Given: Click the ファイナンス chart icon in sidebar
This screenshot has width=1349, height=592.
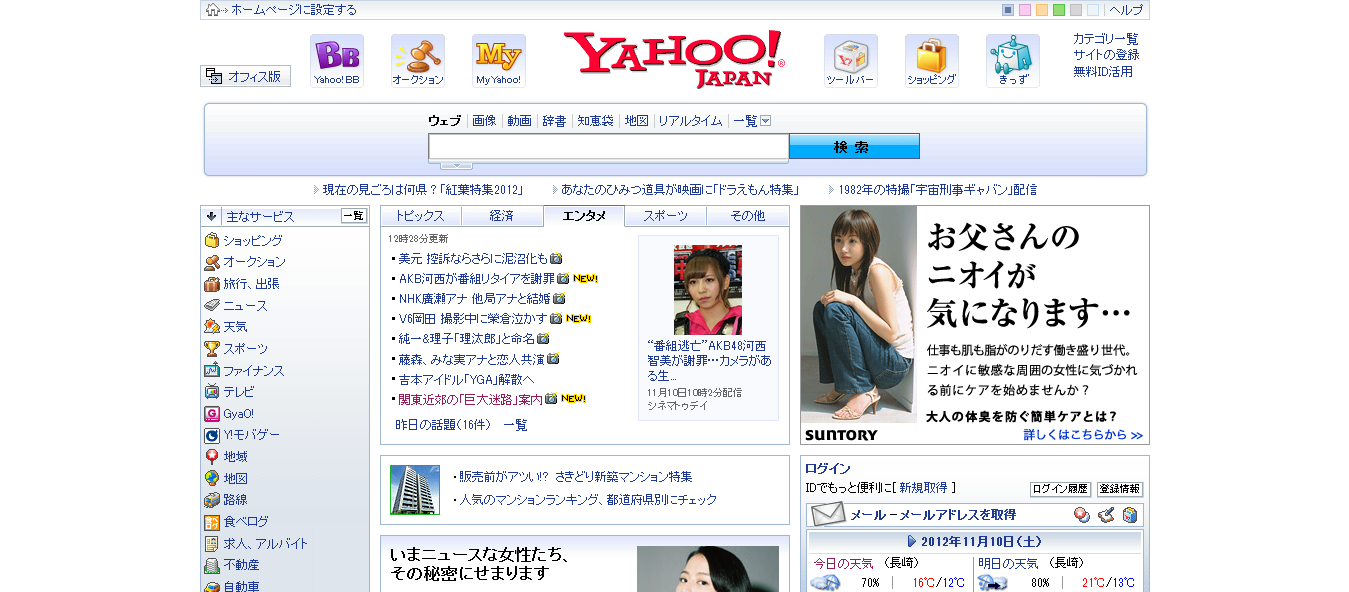Looking at the screenshot, I should 212,370.
